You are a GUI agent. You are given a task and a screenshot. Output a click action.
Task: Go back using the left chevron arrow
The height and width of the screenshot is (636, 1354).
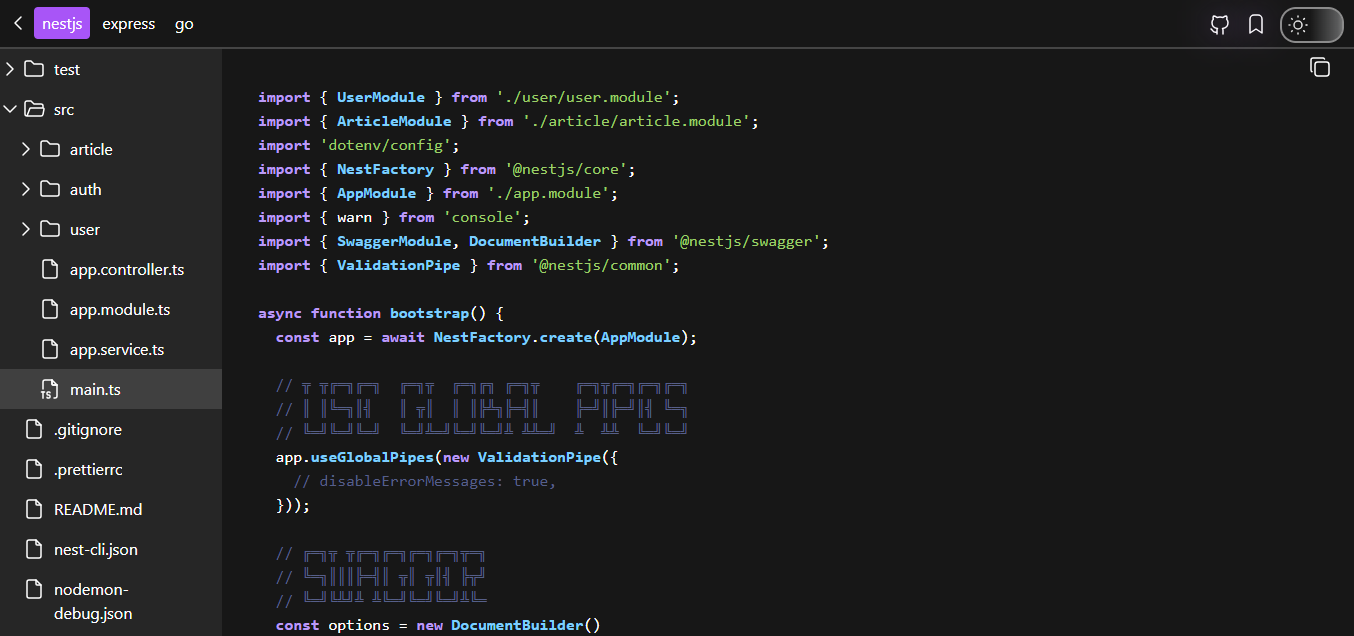coord(18,23)
